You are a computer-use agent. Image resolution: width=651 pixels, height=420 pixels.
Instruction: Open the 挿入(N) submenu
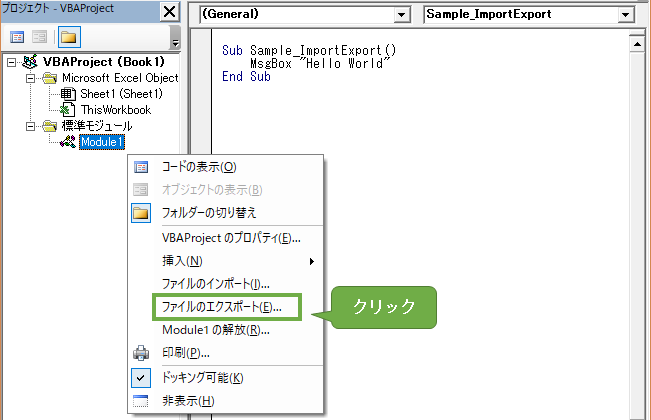click(x=226, y=261)
